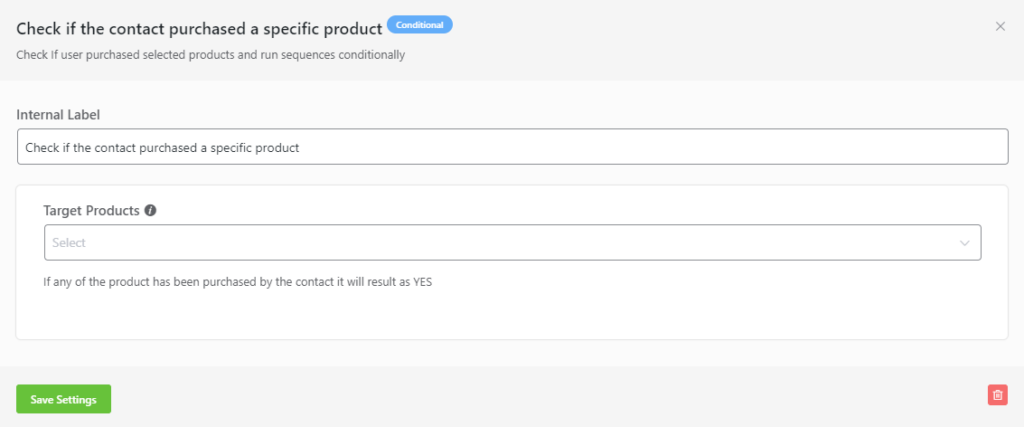This screenshot has height=427, width=1024.
Task: Click the word "YES" in the helper note
Action: (424, 283)
